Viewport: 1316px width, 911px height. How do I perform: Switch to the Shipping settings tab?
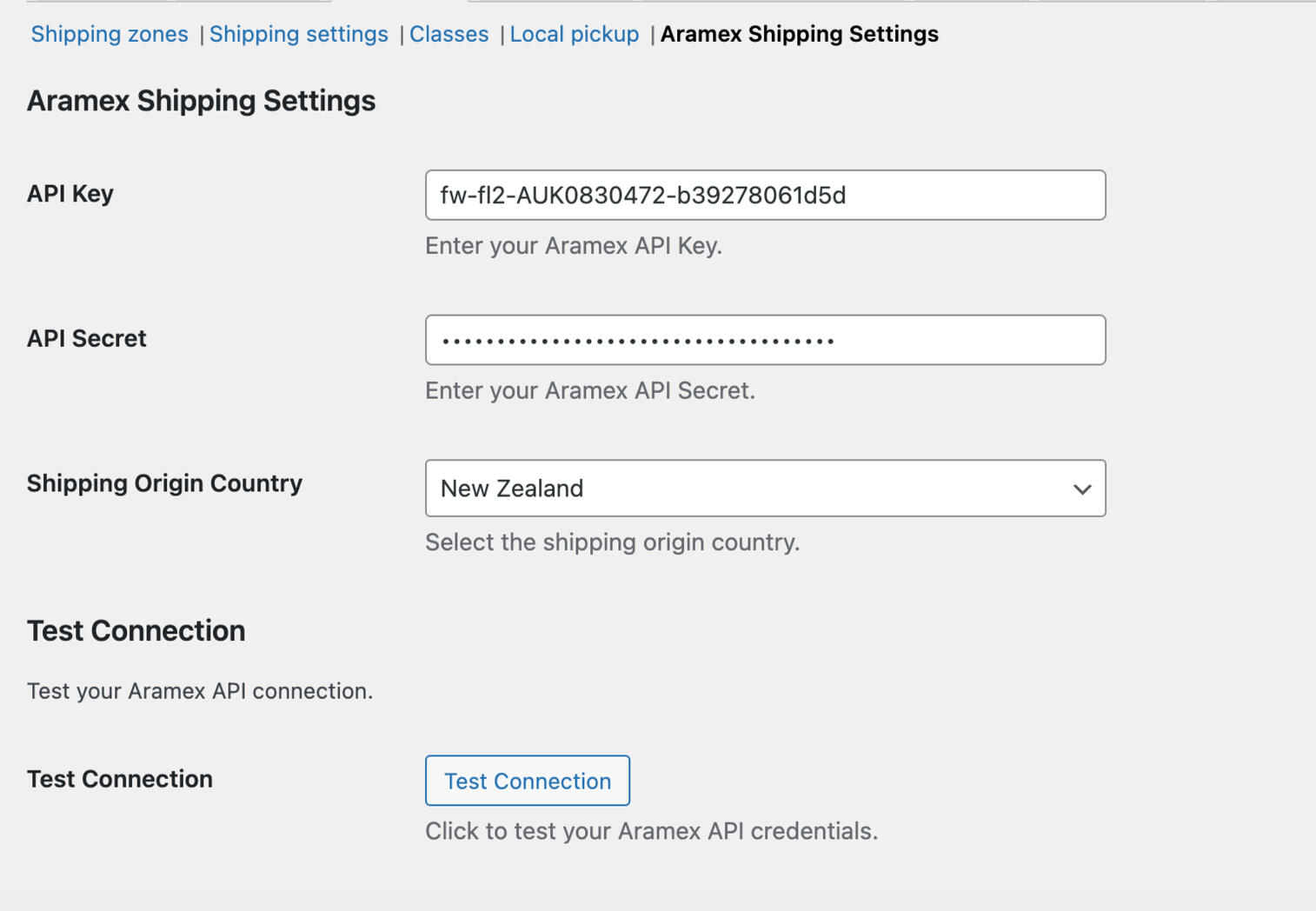298,34
